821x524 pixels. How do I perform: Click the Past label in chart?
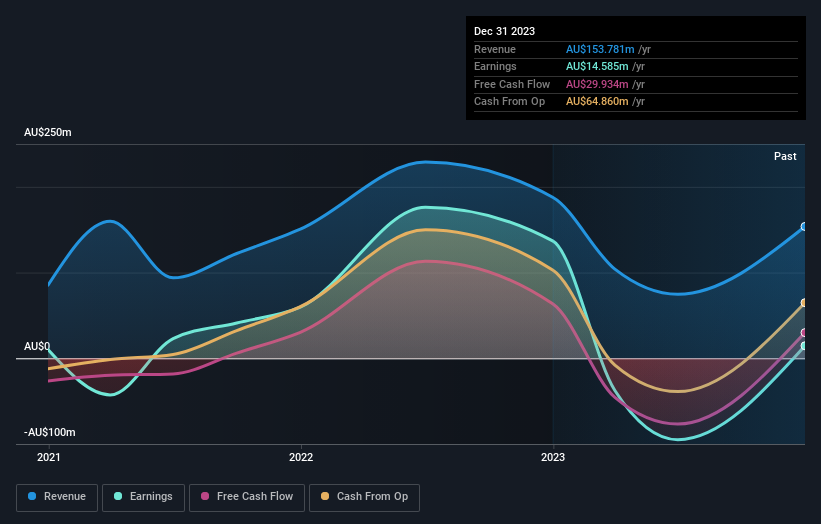point(785,156)
